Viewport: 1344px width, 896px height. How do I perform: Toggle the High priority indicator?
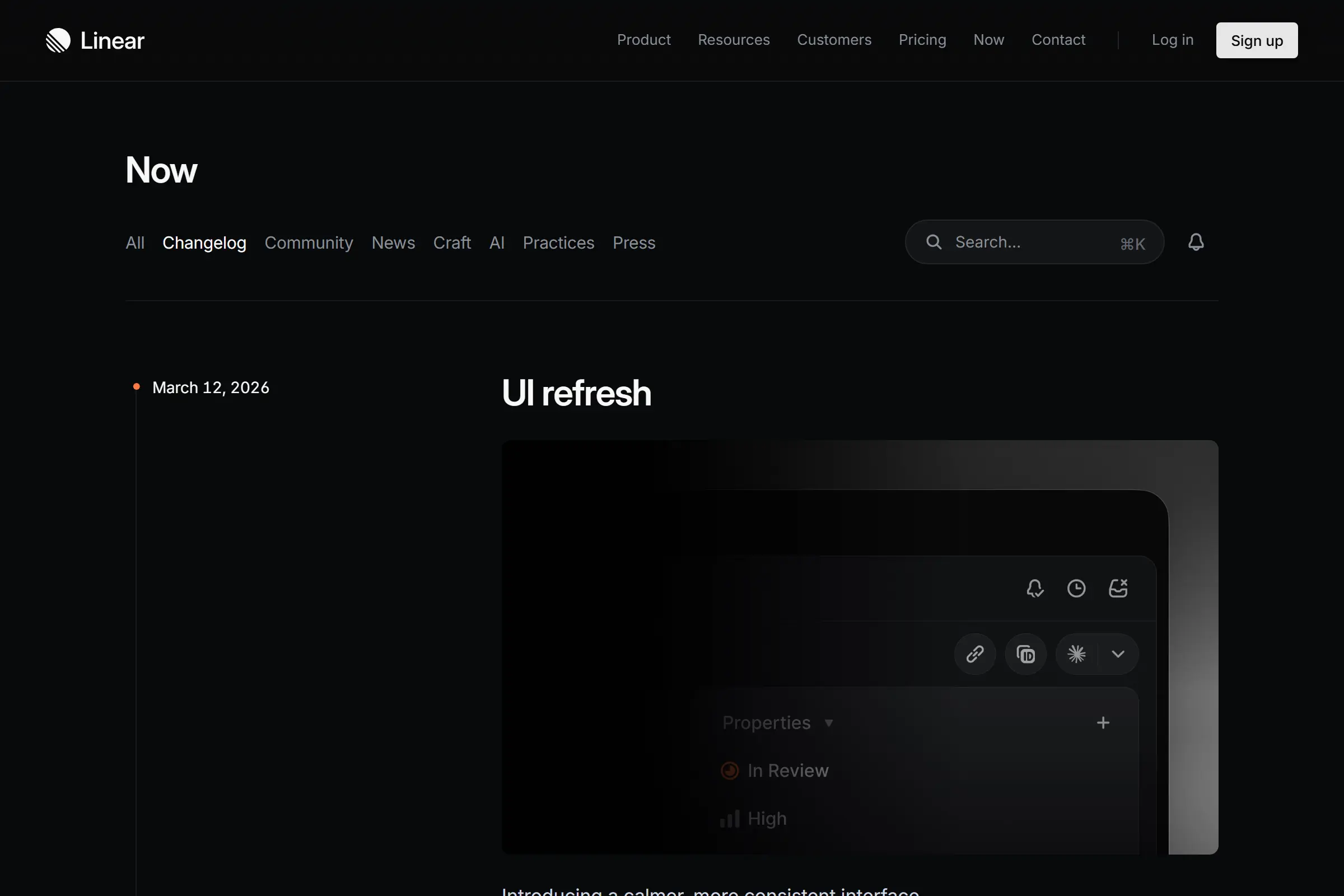pos(729,818)
